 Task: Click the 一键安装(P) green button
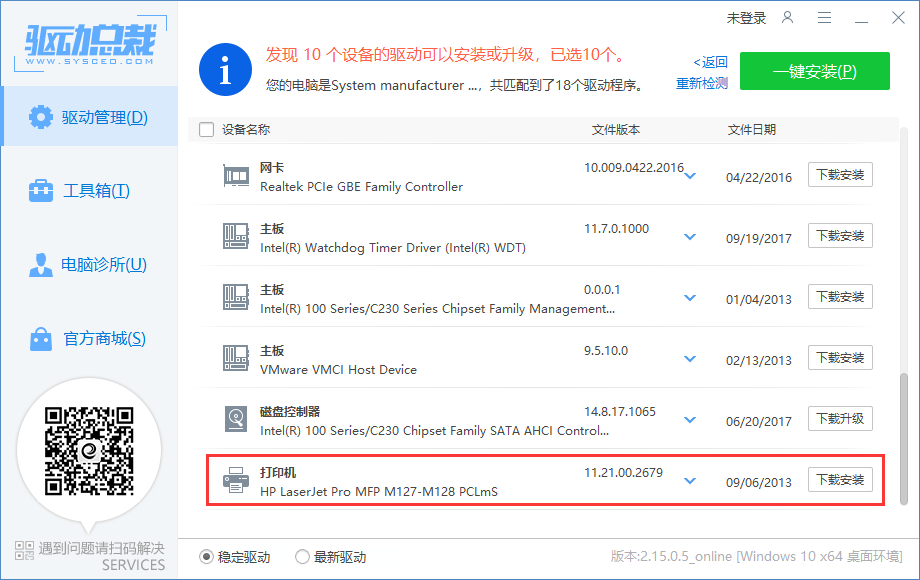(814, 71)
